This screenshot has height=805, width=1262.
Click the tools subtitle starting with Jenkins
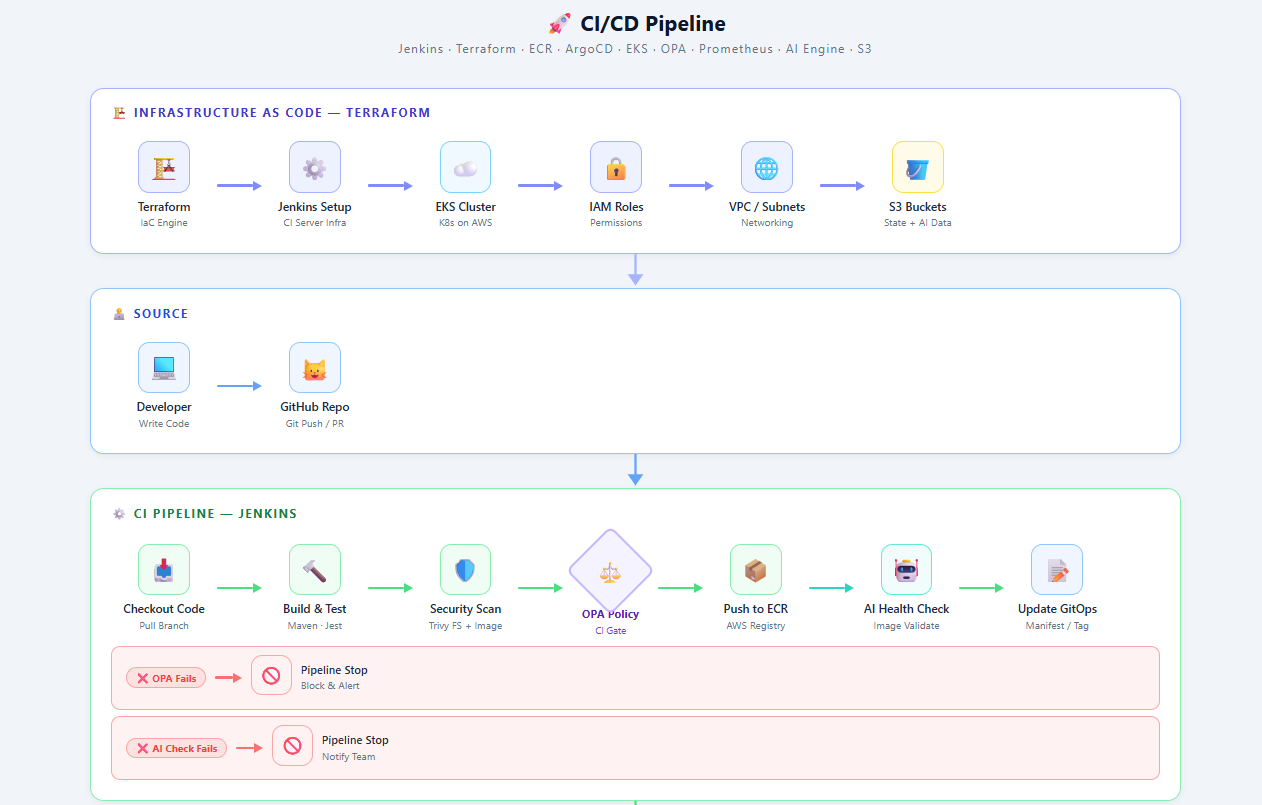pyautogui.click(x=635, y=48)
